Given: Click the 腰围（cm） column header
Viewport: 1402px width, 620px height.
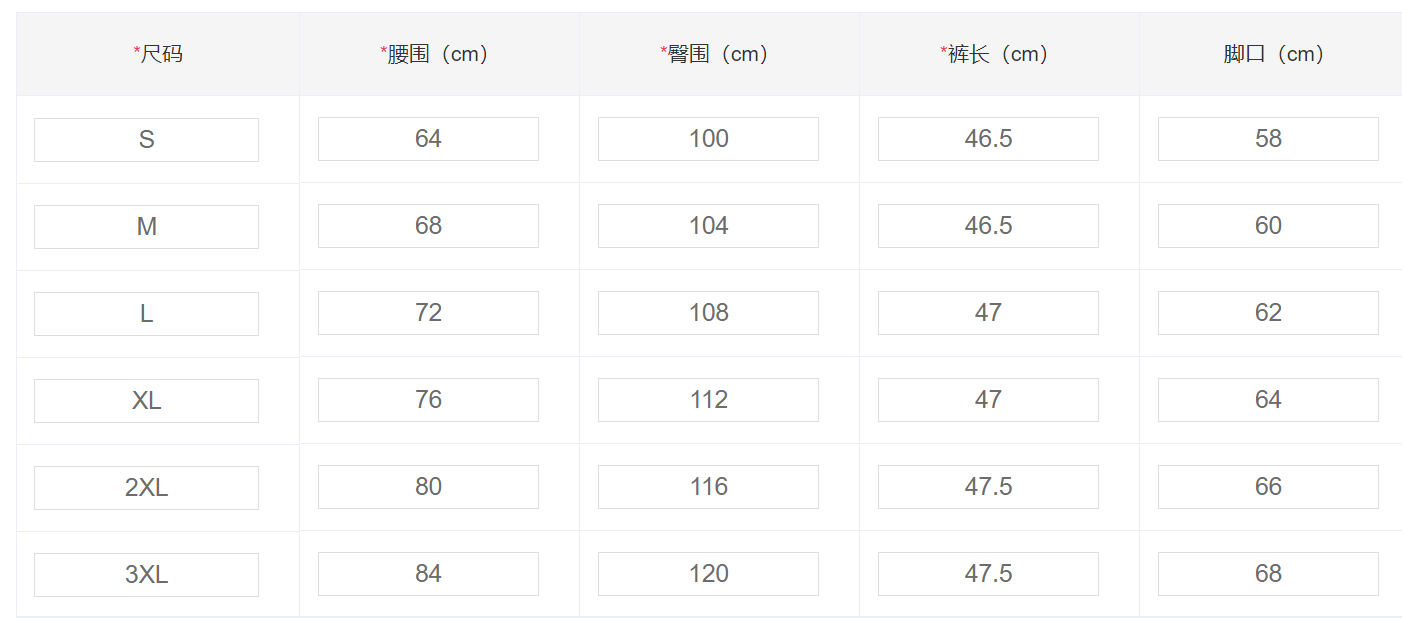Looking at the screenshot, I should point(439,54).
